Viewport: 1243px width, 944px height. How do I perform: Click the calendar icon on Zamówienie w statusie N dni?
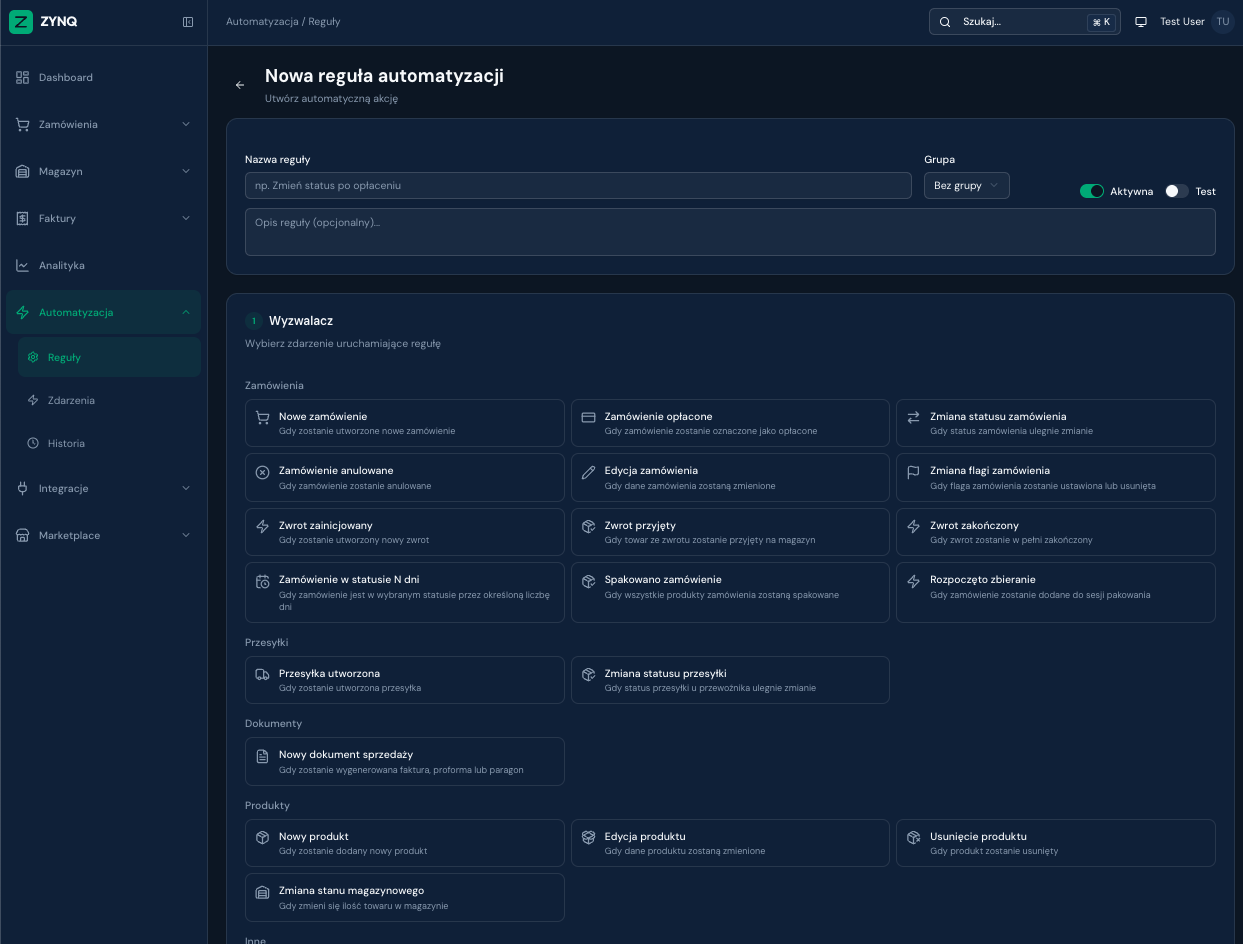263,581
